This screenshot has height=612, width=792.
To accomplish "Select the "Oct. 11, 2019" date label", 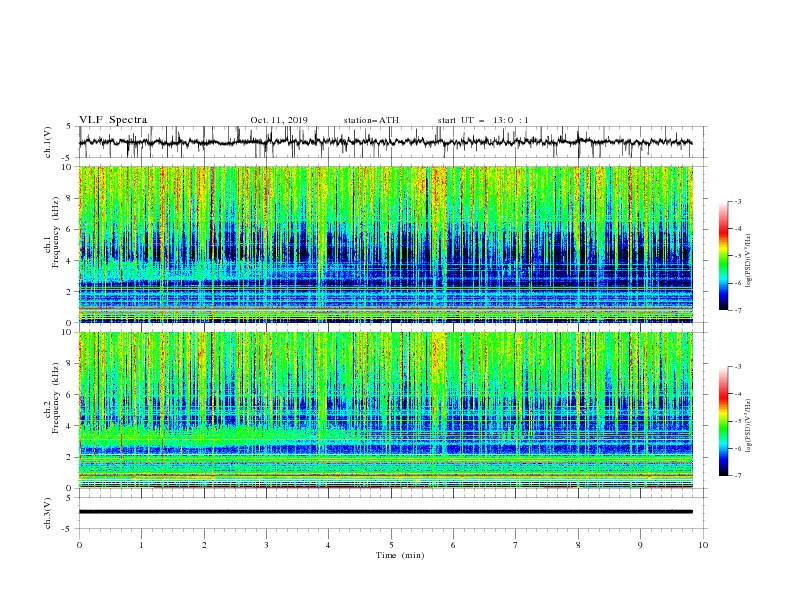I will (279, 120).
